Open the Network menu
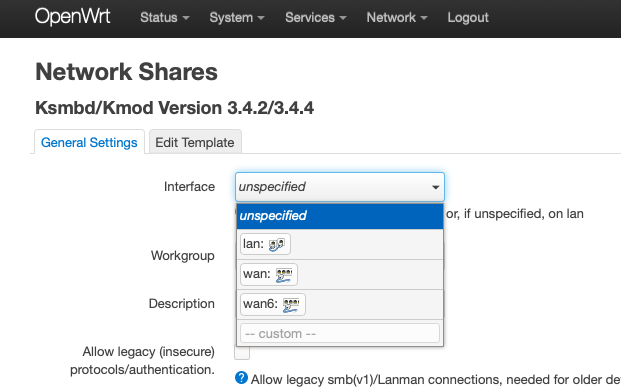The height and width of the screenshot is (388, 621). tap(397, 17)
